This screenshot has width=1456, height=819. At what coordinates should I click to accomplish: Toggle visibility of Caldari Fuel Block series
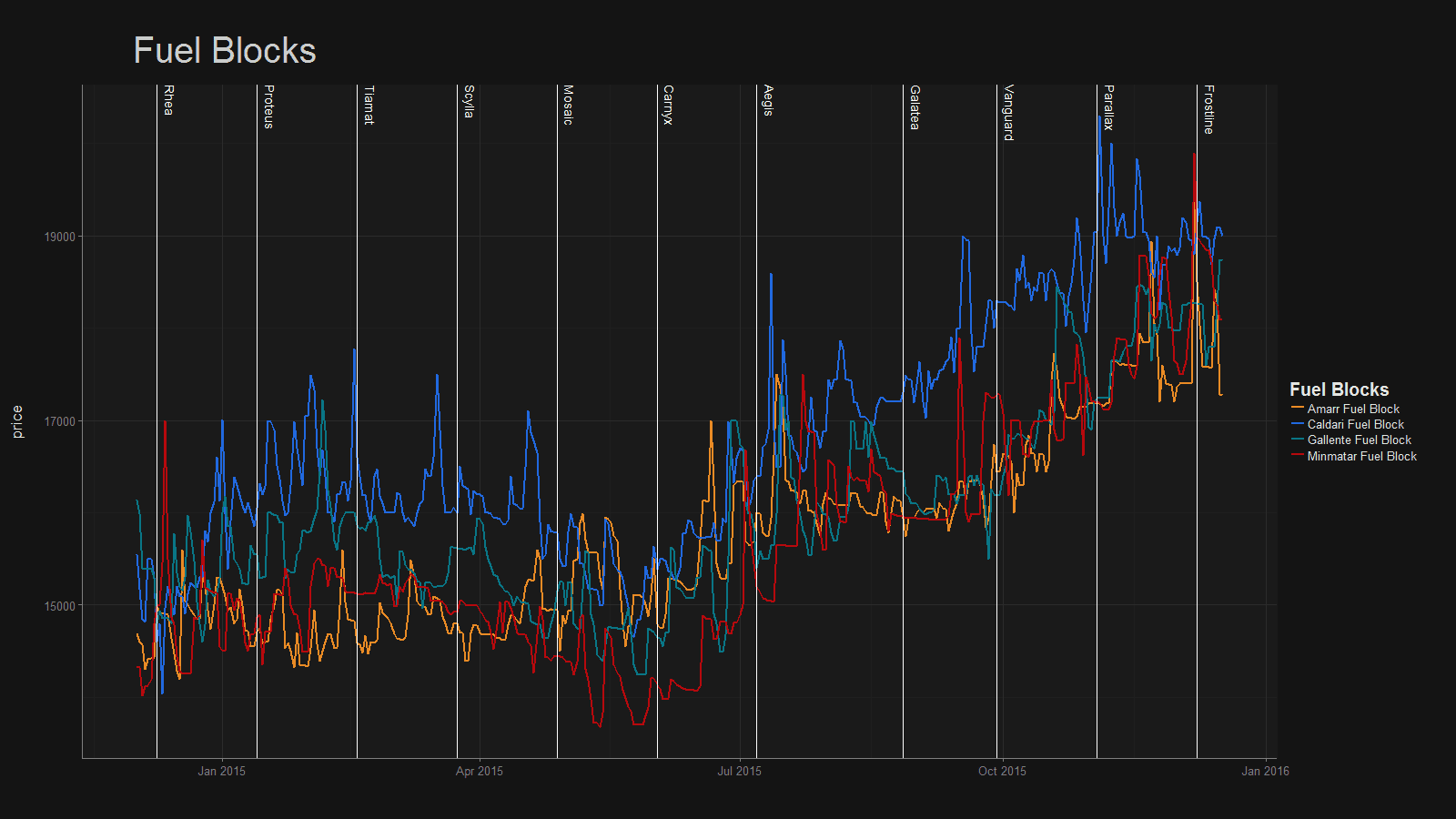[x=1356, y=424]
